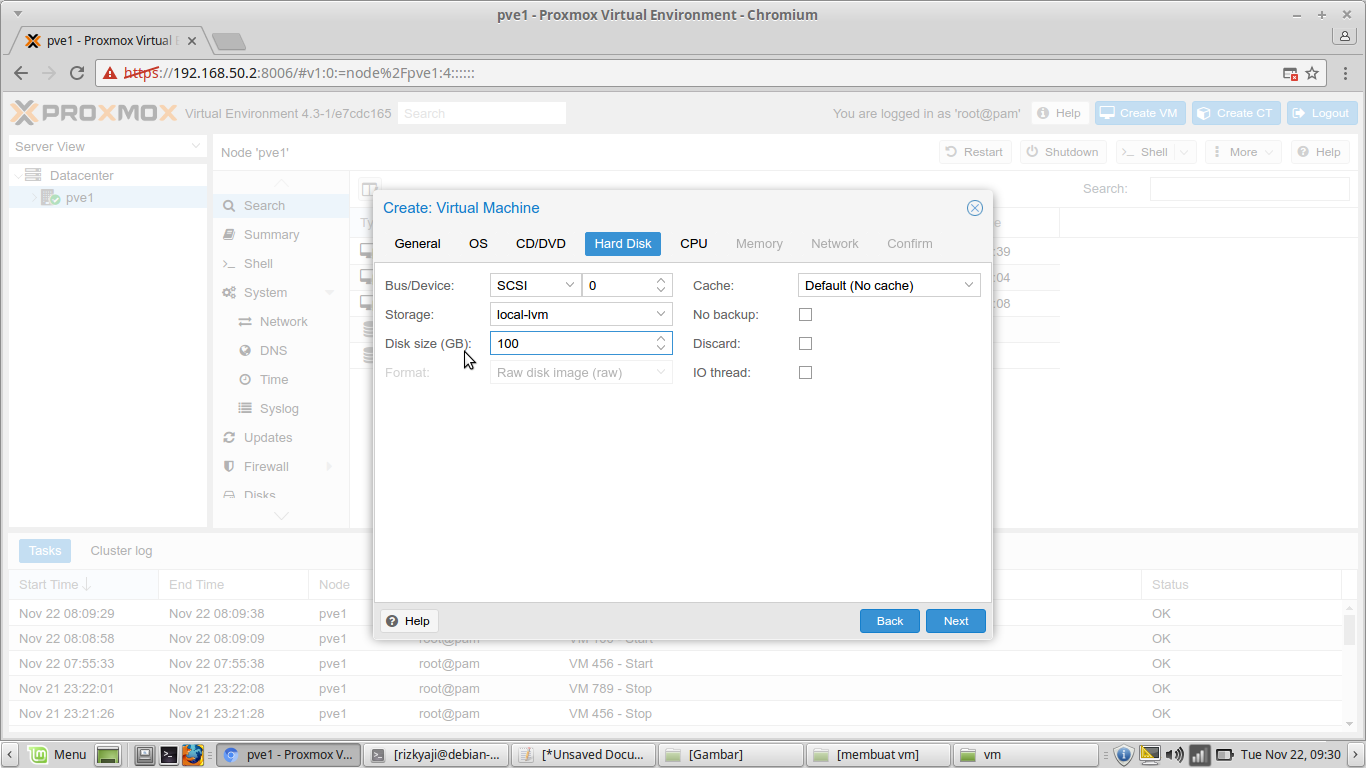Click the battery tray icon
The width and height of the screenshot is (1366, 768).
tap(1225, 755)
